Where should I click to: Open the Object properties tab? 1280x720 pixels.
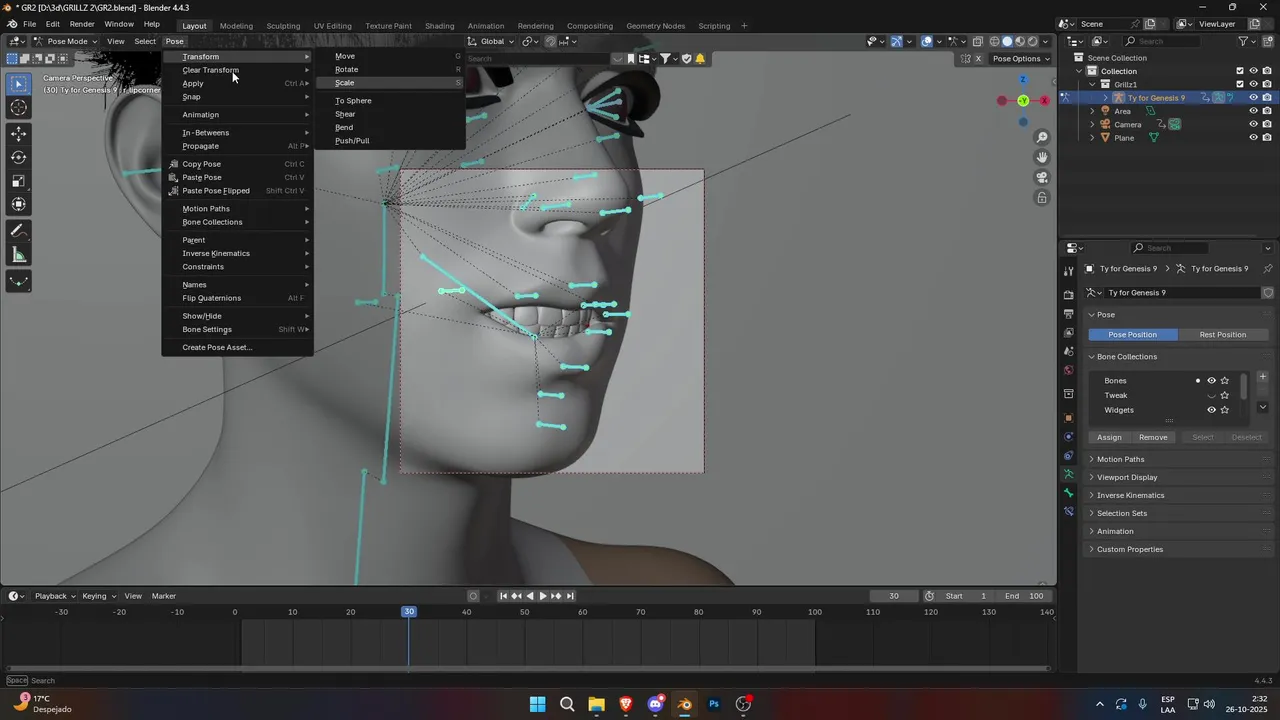[x=1069, y=417]
